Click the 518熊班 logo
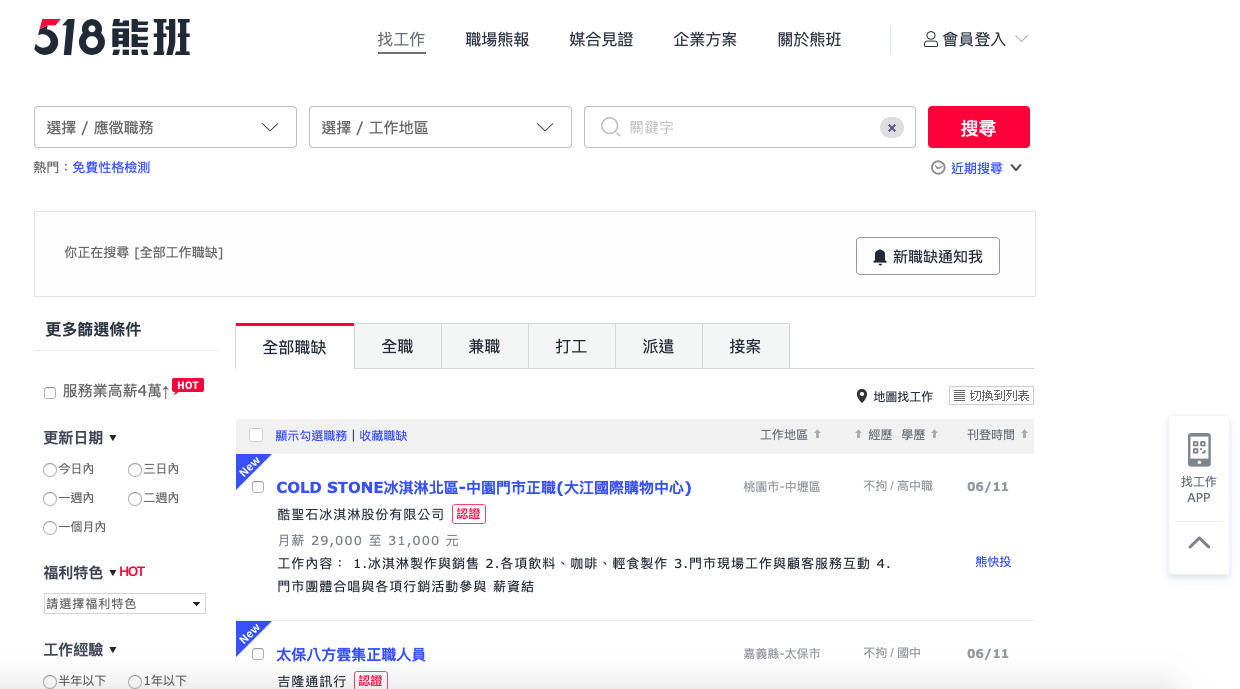 coord(112,38)
